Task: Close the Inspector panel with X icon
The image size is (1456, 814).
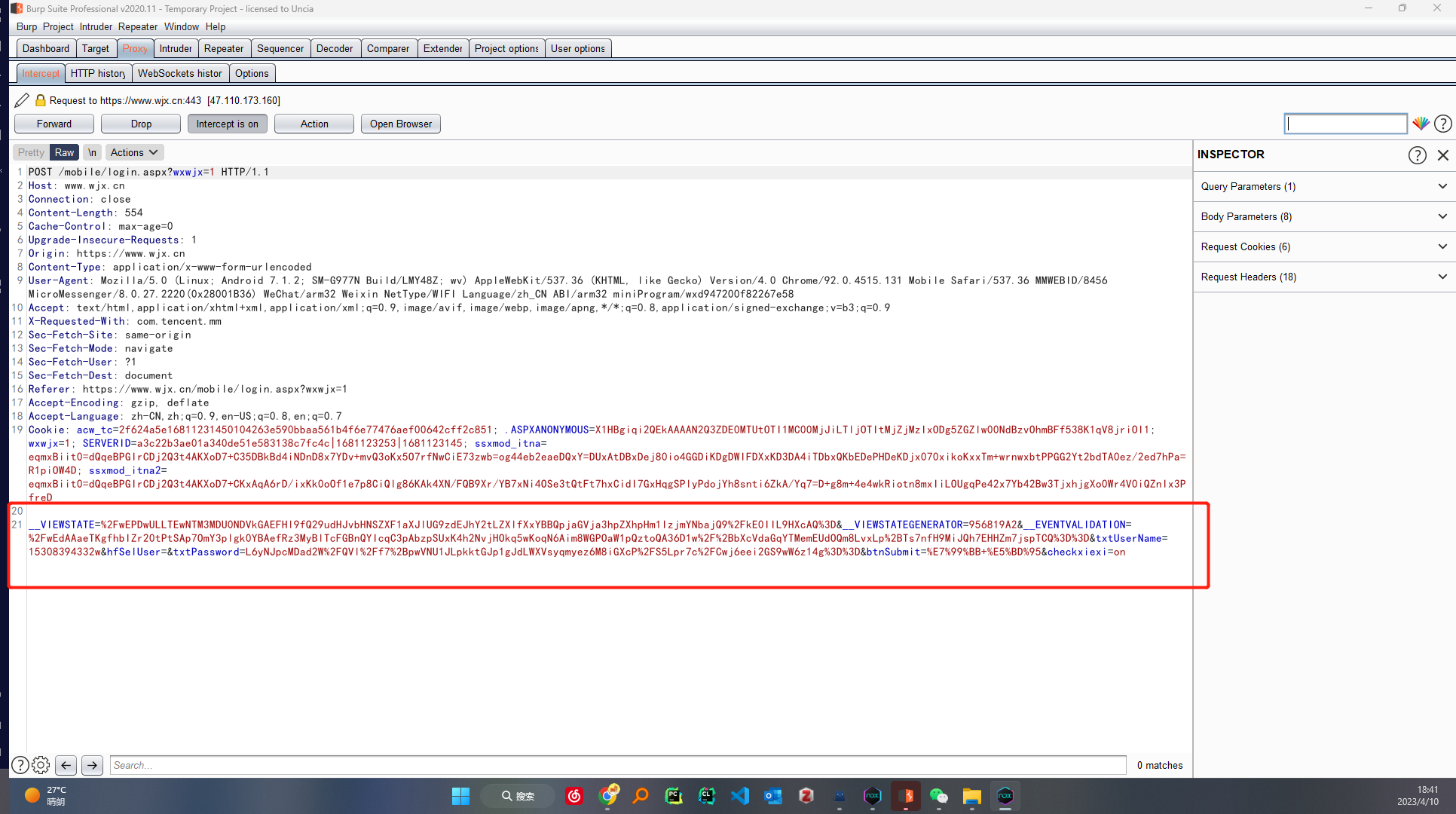Action: coord(1442,155)
